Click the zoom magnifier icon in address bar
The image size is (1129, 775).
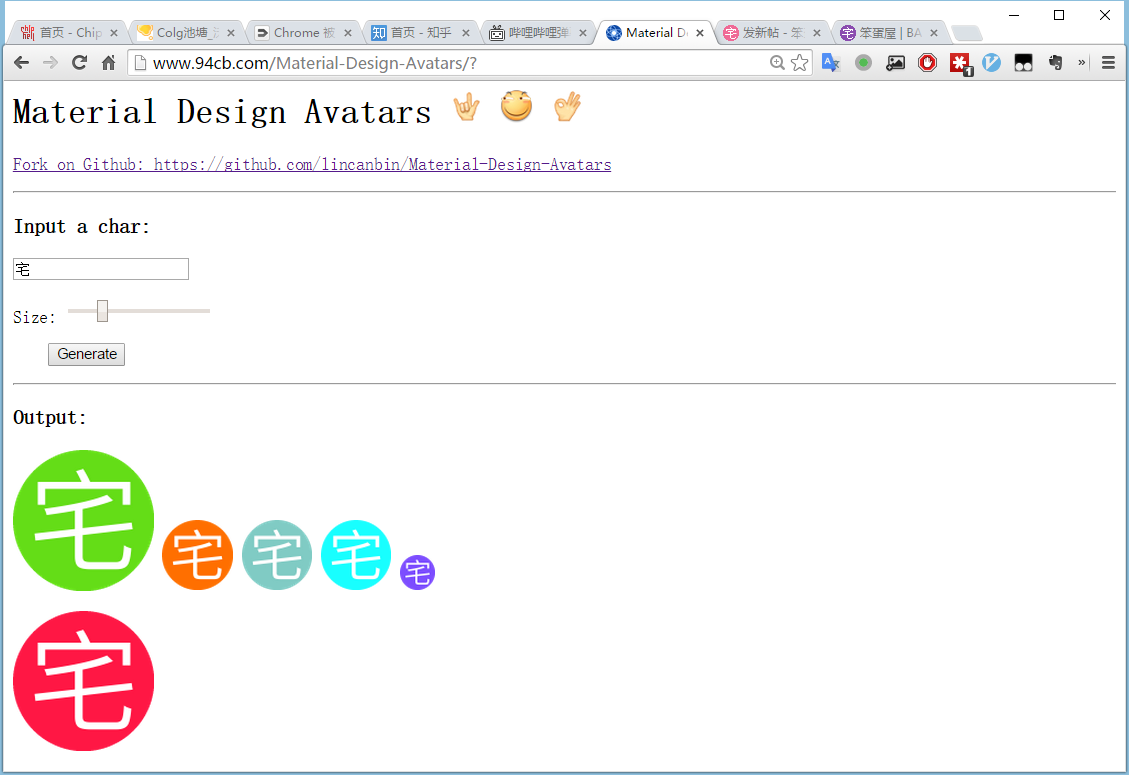click(x=777, y=63)
